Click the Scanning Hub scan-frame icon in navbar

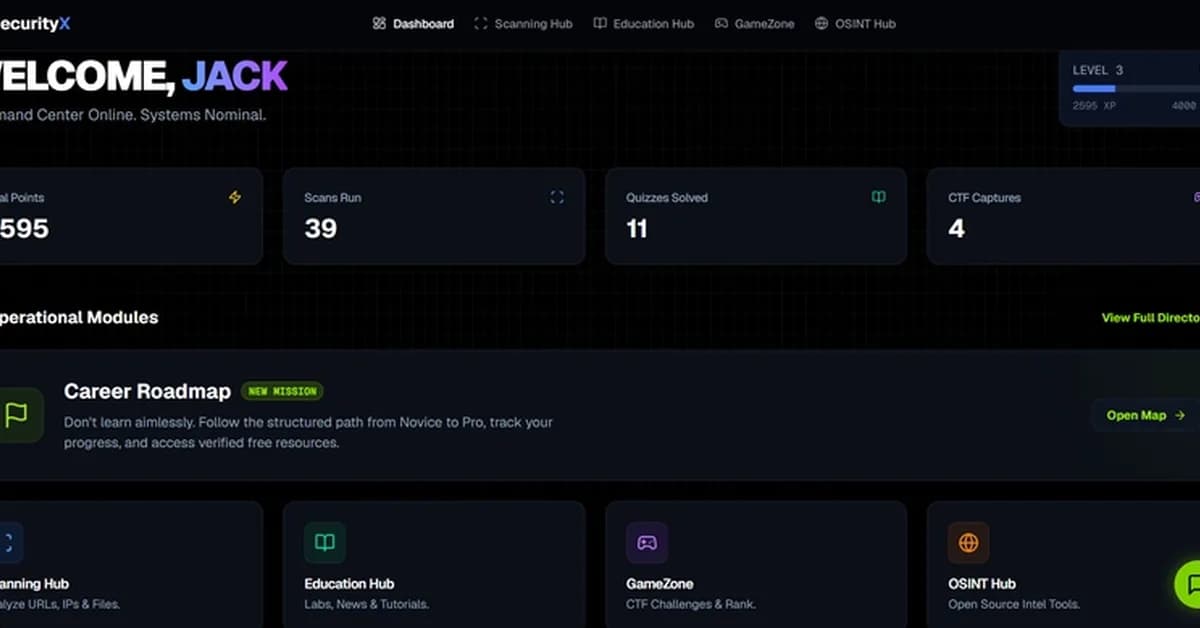click(x=481, y=24)
